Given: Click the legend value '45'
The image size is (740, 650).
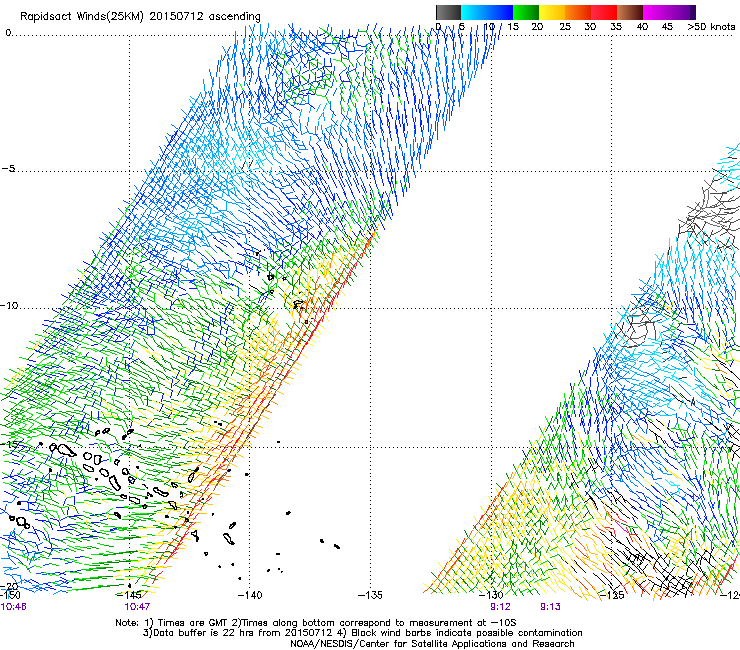Looking at the screenshot, I should (667, 26).
